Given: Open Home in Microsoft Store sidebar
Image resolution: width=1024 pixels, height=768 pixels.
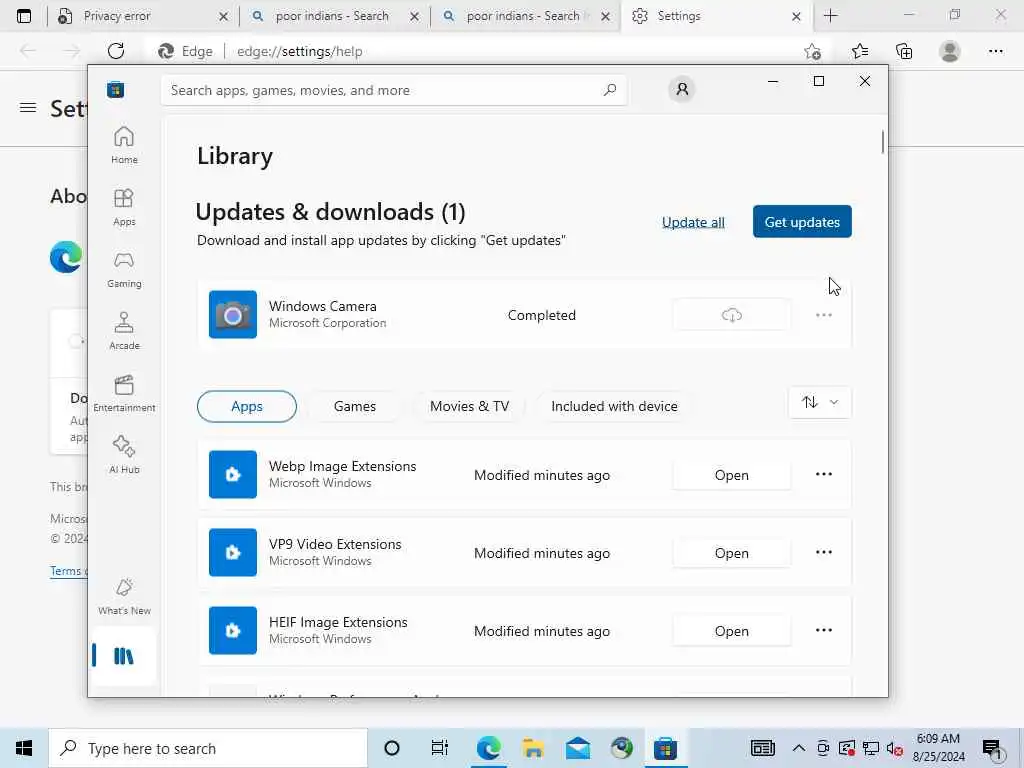Looking at the screenshot, I should click(124, 145).
